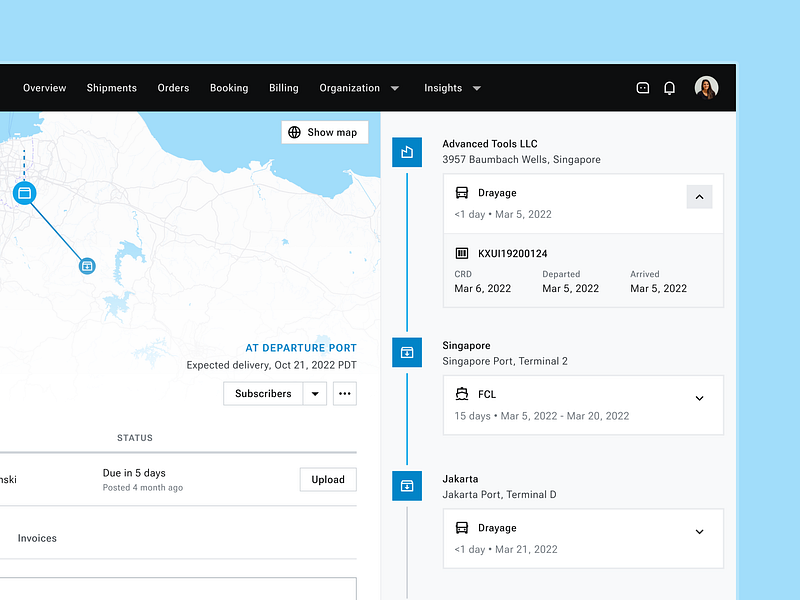This screenshot has width=800, height=600.
Task: Collapse the Drayage details panel
Action: tap(699, 197)
